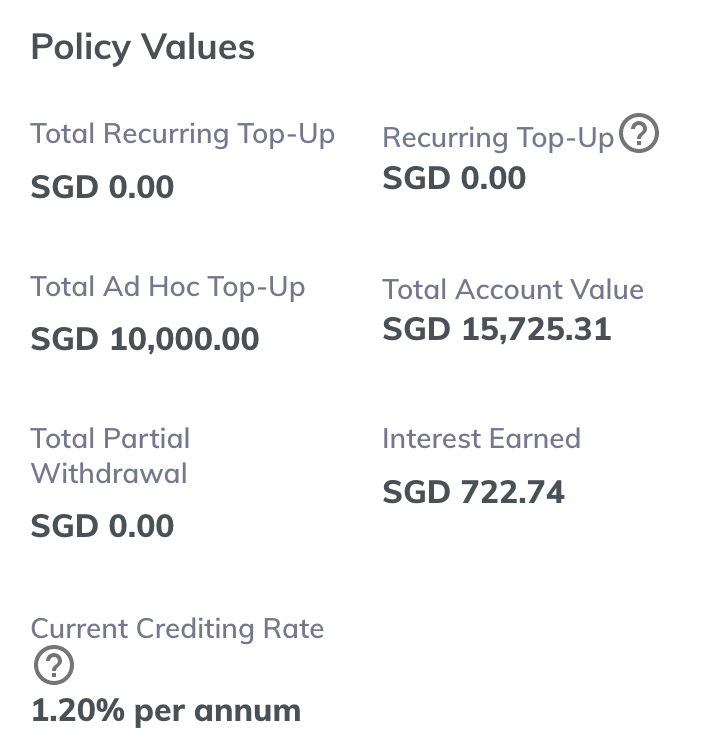Click the word Values in the heading
Screen dimensions: 714x740
(198, 47)
